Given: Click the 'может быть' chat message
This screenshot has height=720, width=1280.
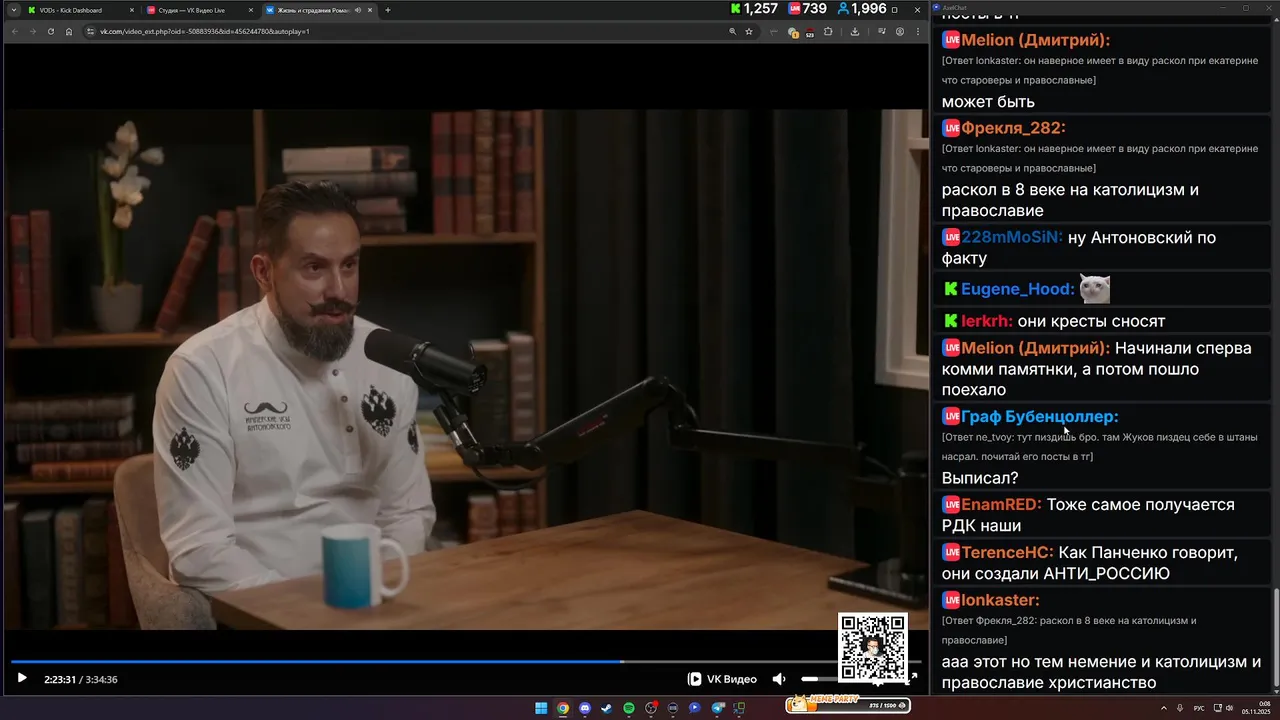Looking at the screenshot, I should (988, 102).
